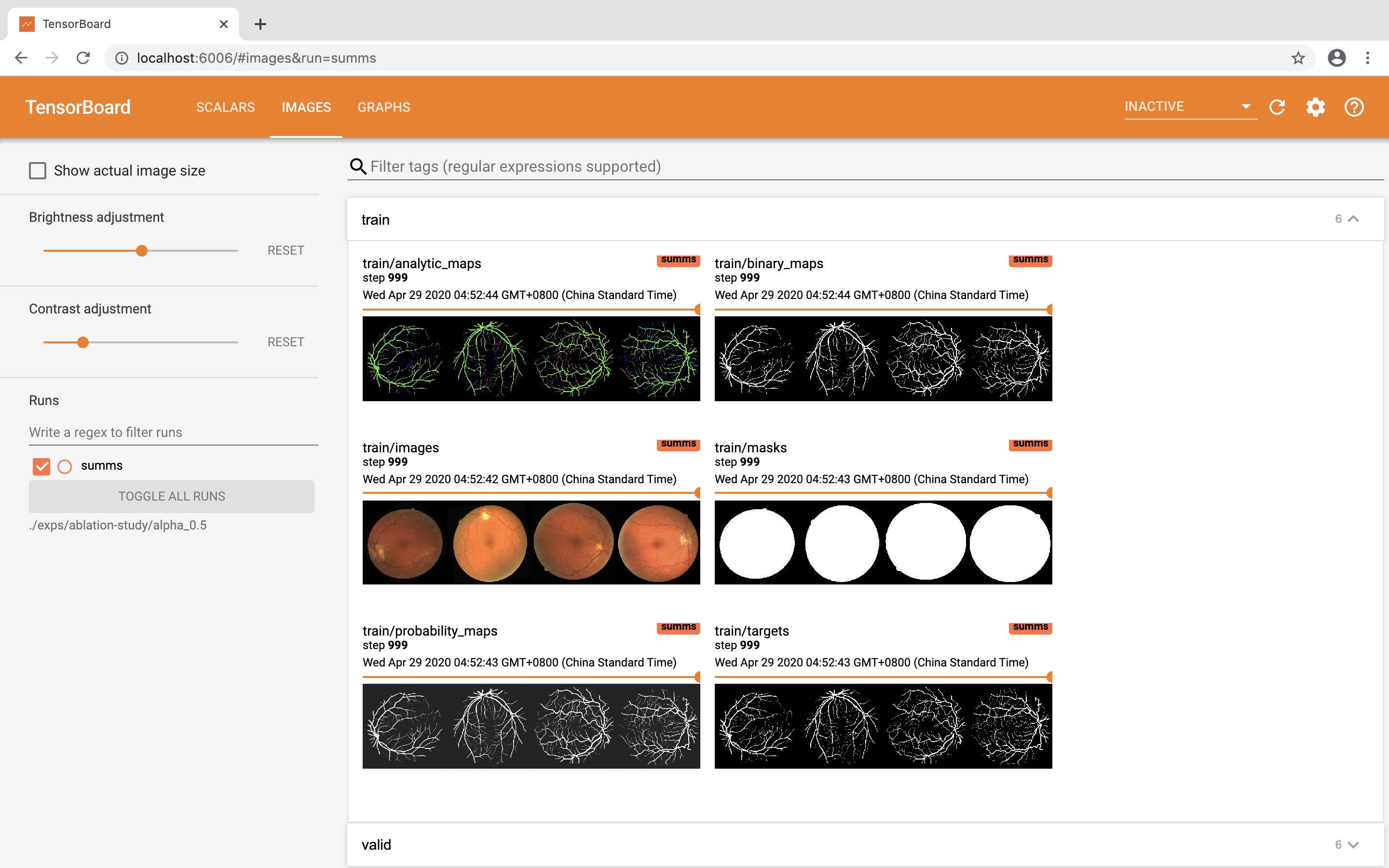Viewport: 1389px width, 868px height.
Task: Click the TensorBoard reload data icon
Action: coord(1277,107)
